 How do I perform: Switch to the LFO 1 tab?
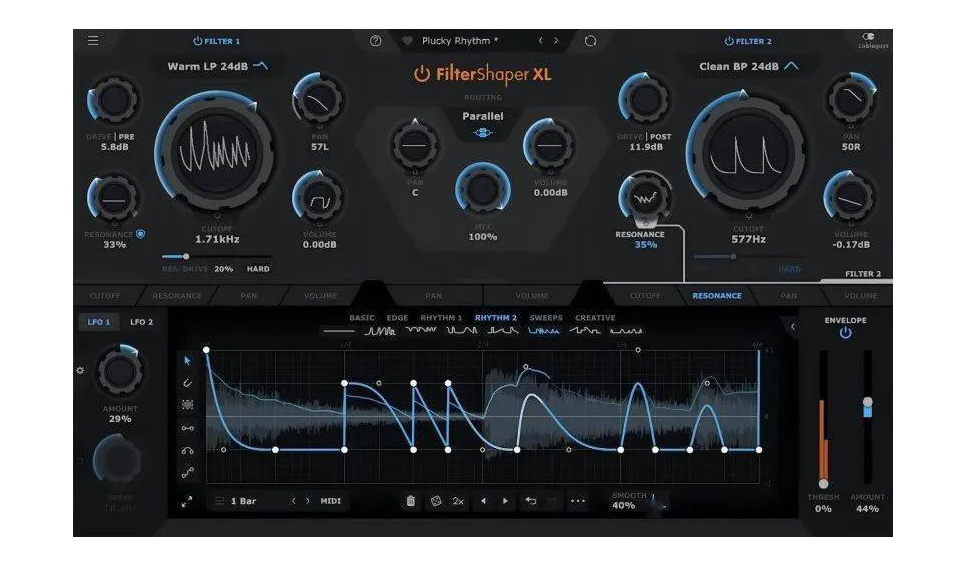pos(99,322)
